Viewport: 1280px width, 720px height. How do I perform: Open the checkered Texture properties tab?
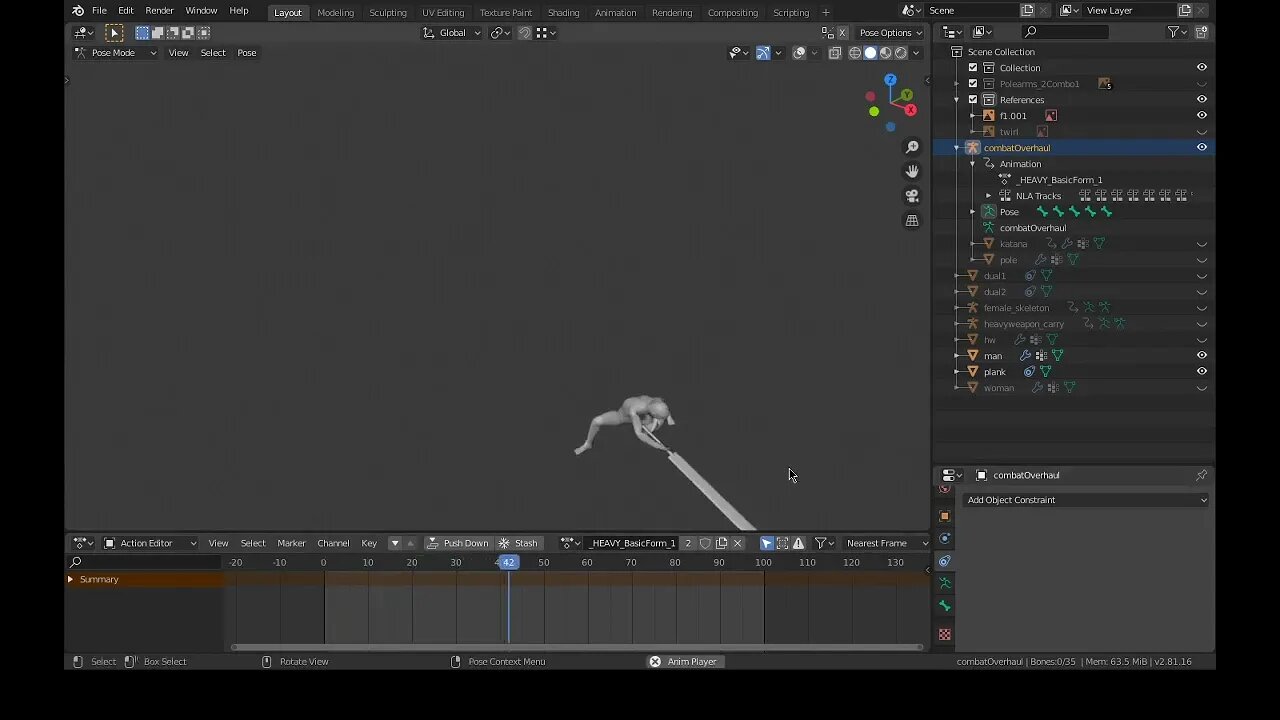coord(944,635)
